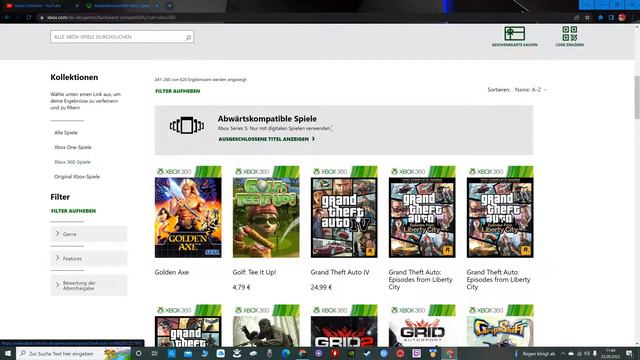
Task: Reload the page with the browser refresh icon
Action: pos(29,18)
